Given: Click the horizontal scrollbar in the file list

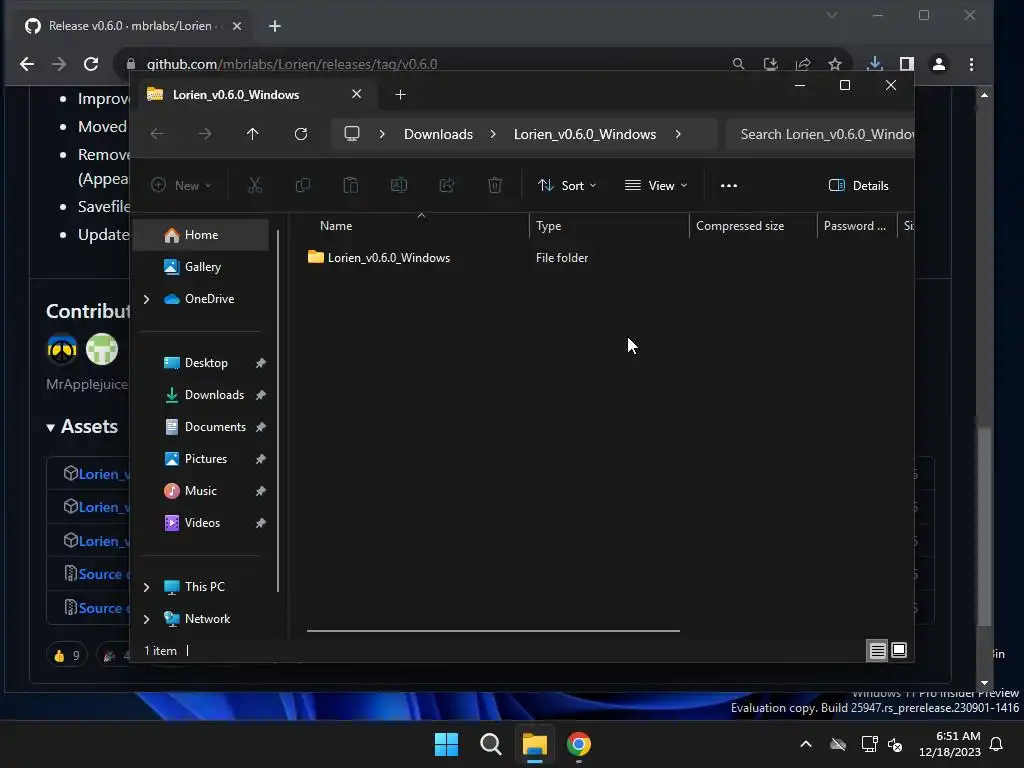Looking at the screenshot, I should [493, 631].
